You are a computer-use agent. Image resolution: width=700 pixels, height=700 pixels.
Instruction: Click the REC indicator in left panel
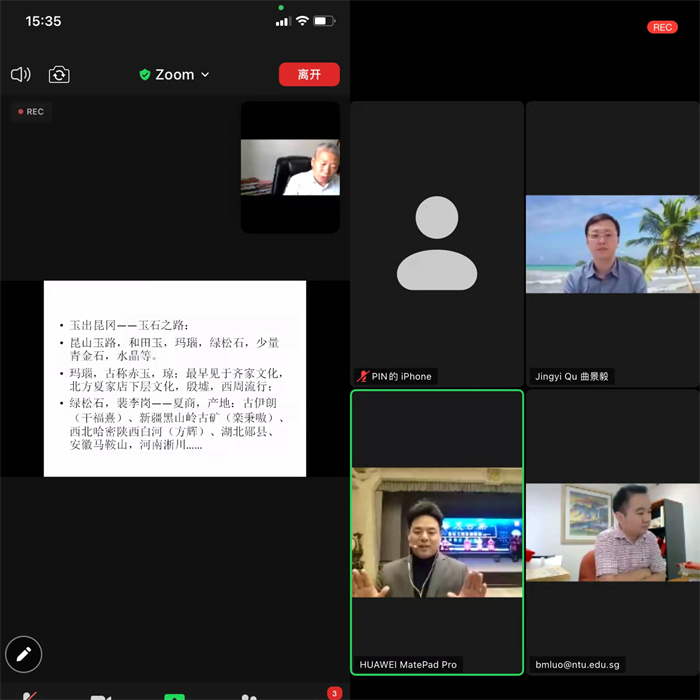pyautogui.click(x=30, y=112)
